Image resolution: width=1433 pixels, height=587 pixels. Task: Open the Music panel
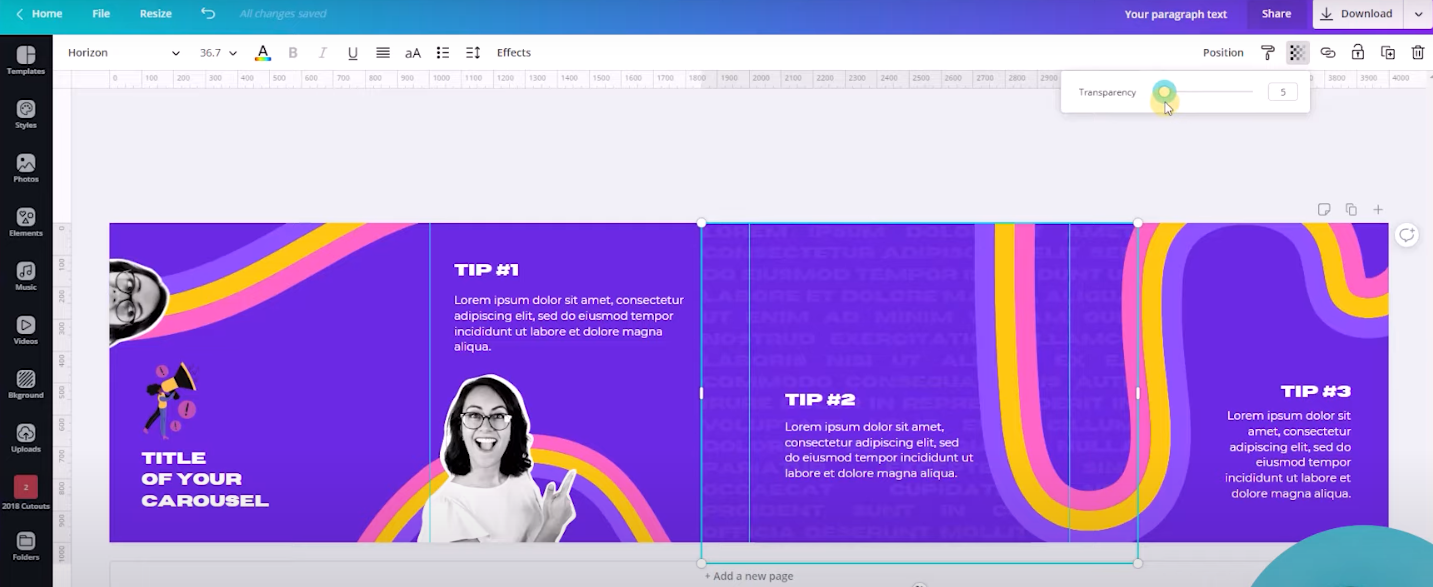pyautogui.click(x=26, y=276)
